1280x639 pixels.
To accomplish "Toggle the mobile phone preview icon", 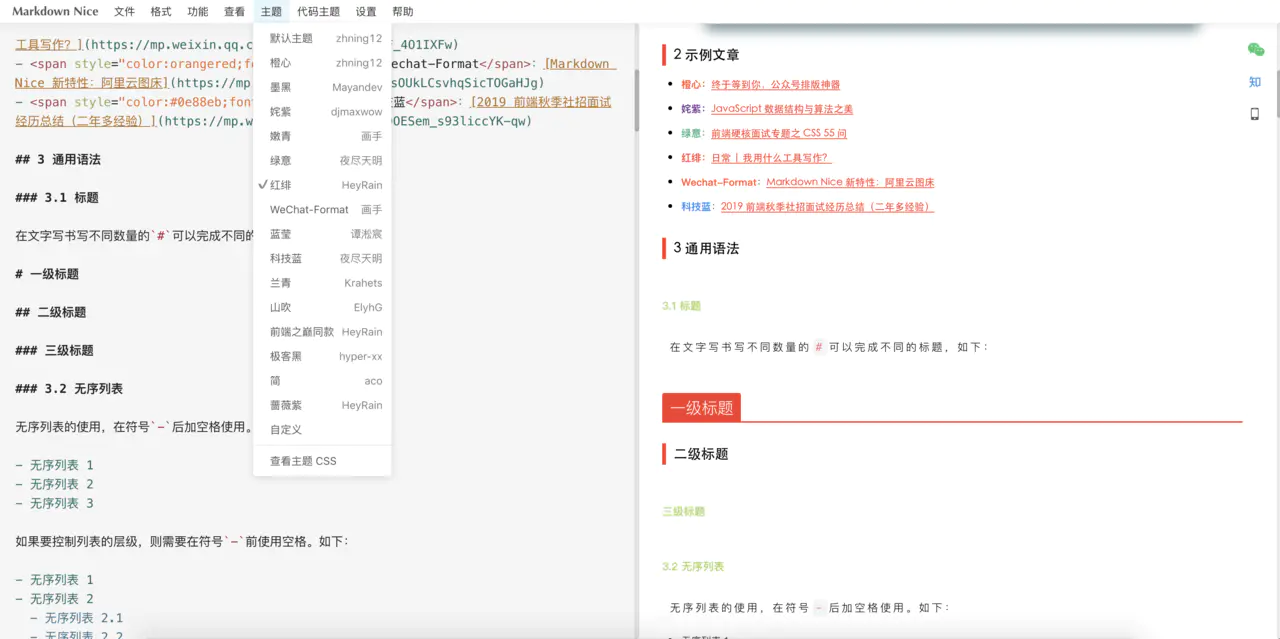I will click(x=1255, y=114).
